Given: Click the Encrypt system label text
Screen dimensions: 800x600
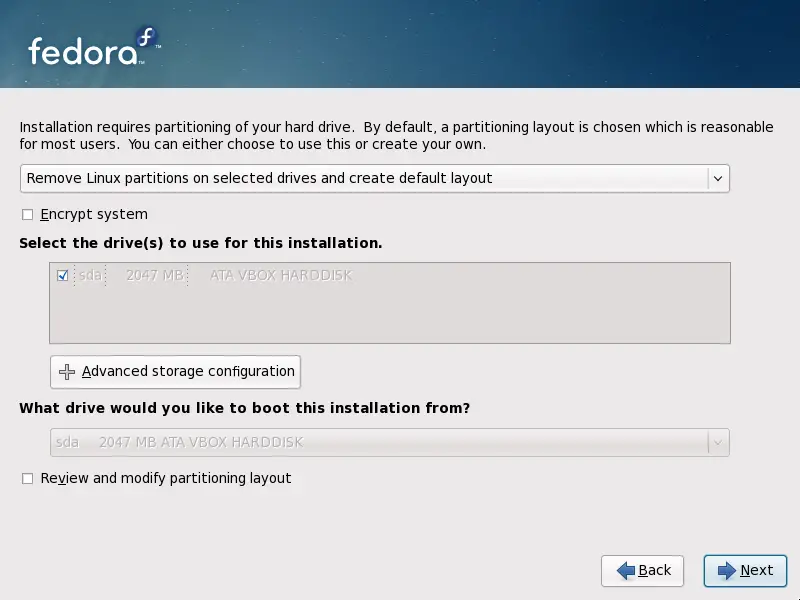Looking at the screenshot, I should (94, 215).
